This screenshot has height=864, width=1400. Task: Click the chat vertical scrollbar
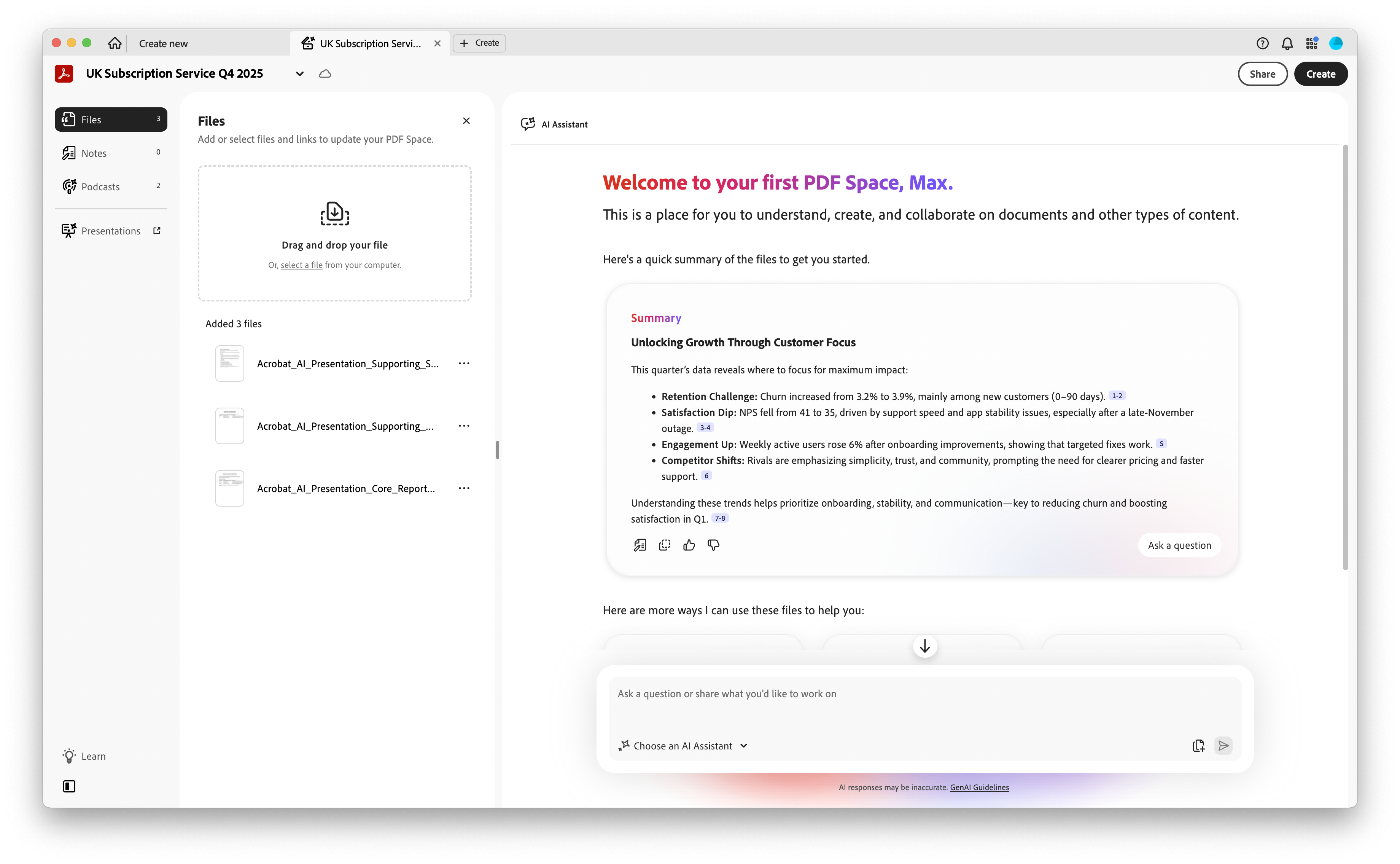[1344, 357]
